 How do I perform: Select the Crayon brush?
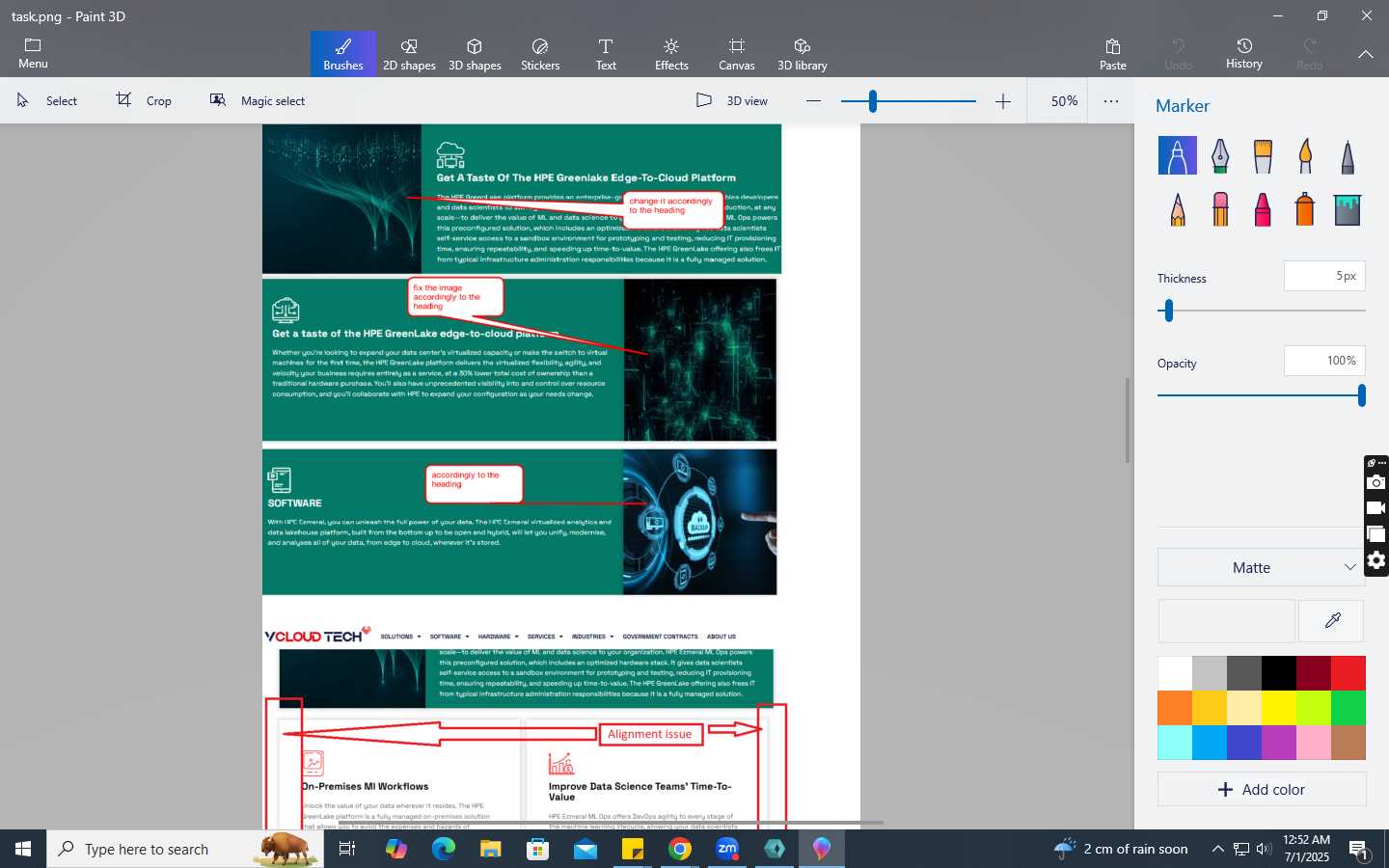[1263, 209]
